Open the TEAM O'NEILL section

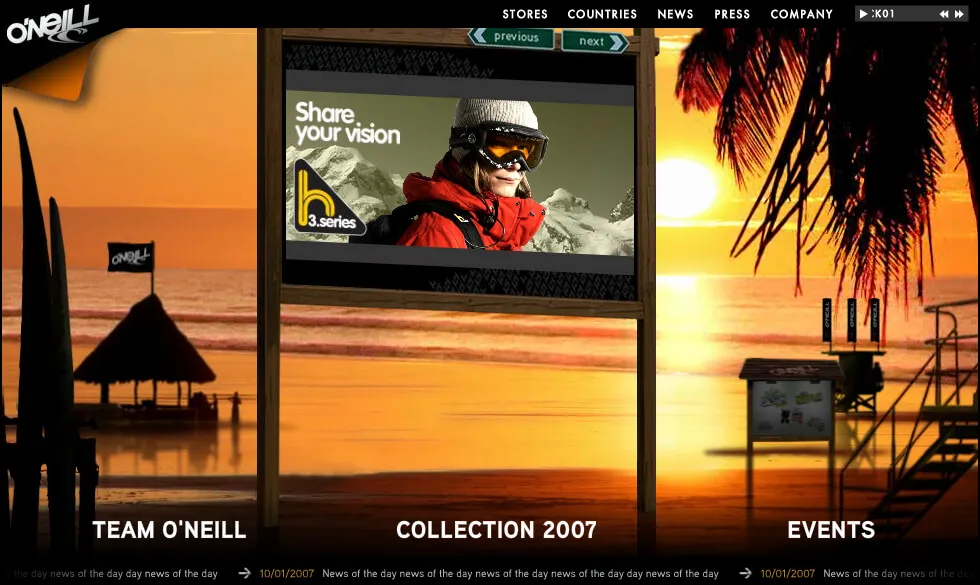click(x=169, y=530)
